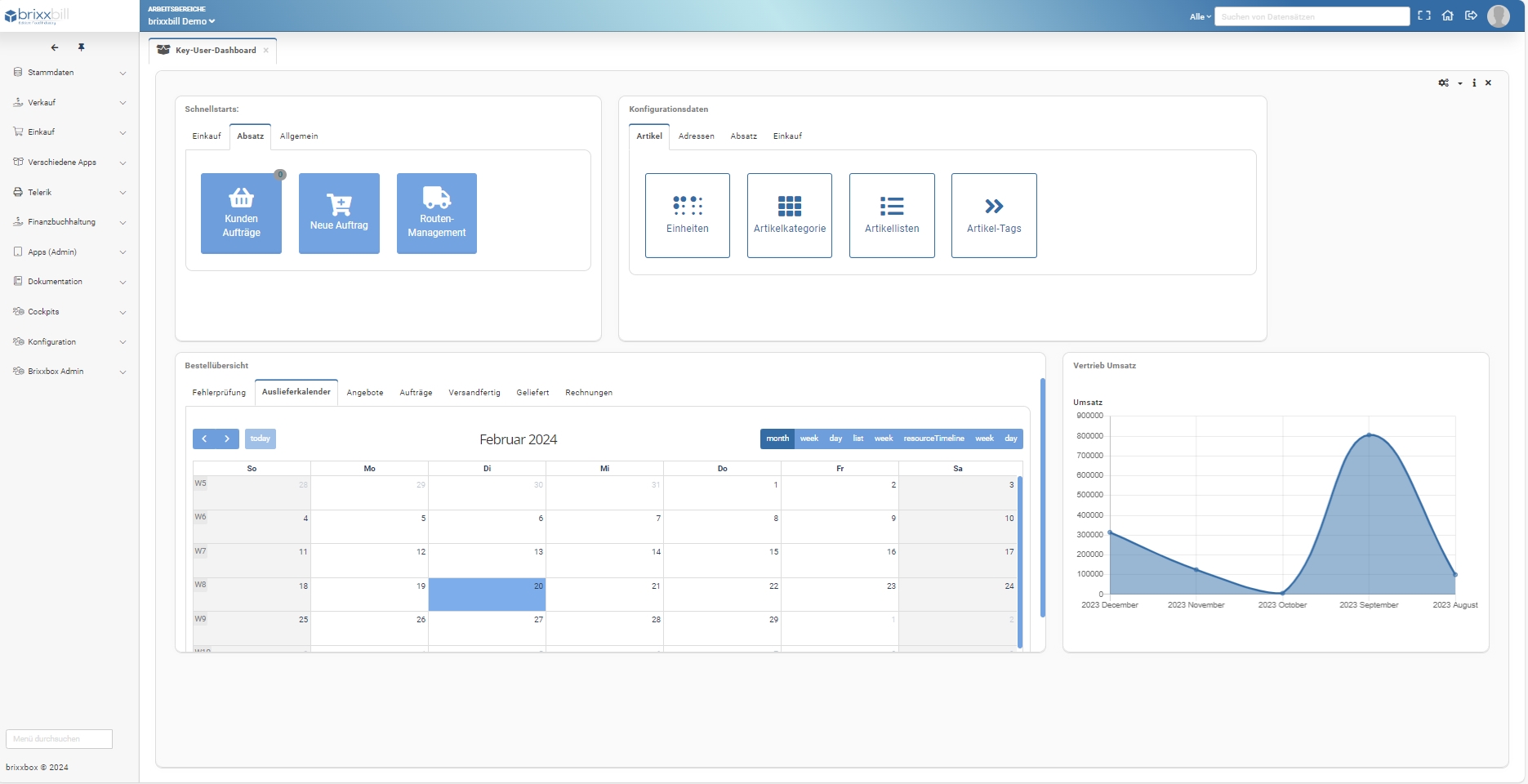Expand the Verkauf chevron
This screenshot has height=784, width=1528.
pyautogui.click(x=123, y=103)
